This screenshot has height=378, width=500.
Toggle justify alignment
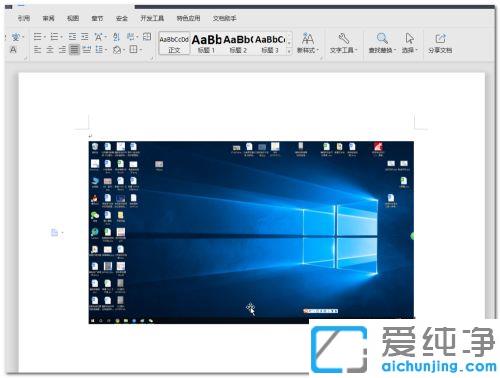(x=74, y=50)
